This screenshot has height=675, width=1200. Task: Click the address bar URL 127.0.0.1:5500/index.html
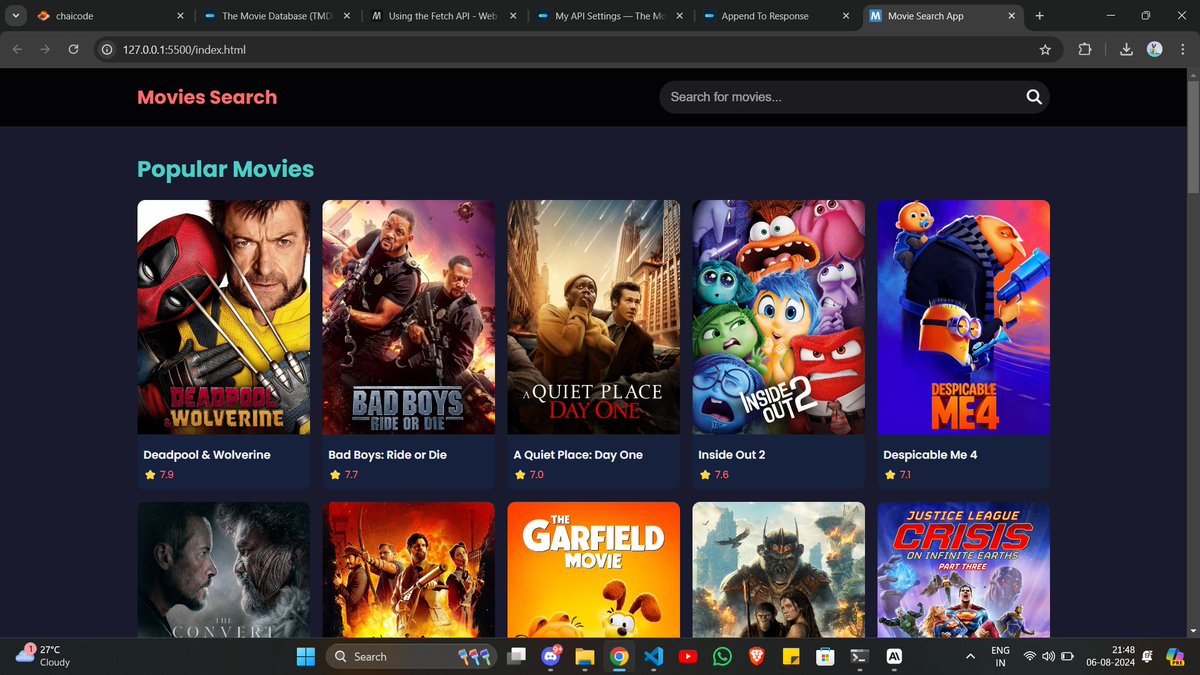pyautogui.click(x=183, y=49)
